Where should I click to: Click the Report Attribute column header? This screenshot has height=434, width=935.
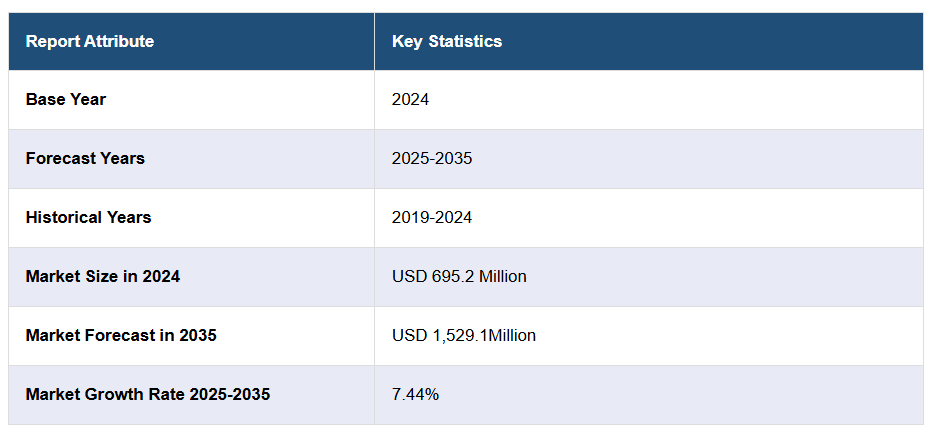click(90, 41)
